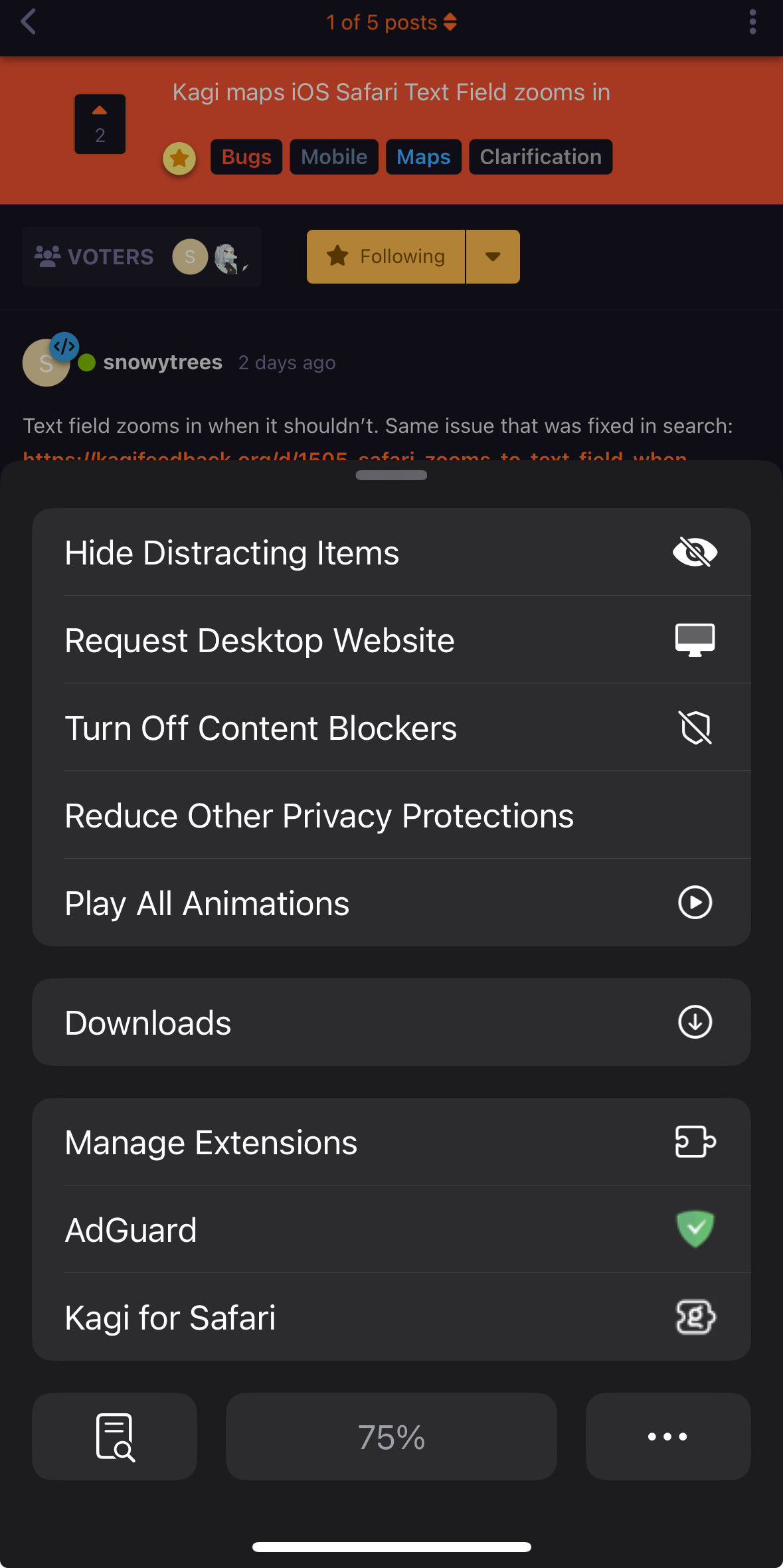Reset page zoom at 75%
783x1568 pixels.
pyautogui.click(x=391, y=1437)
